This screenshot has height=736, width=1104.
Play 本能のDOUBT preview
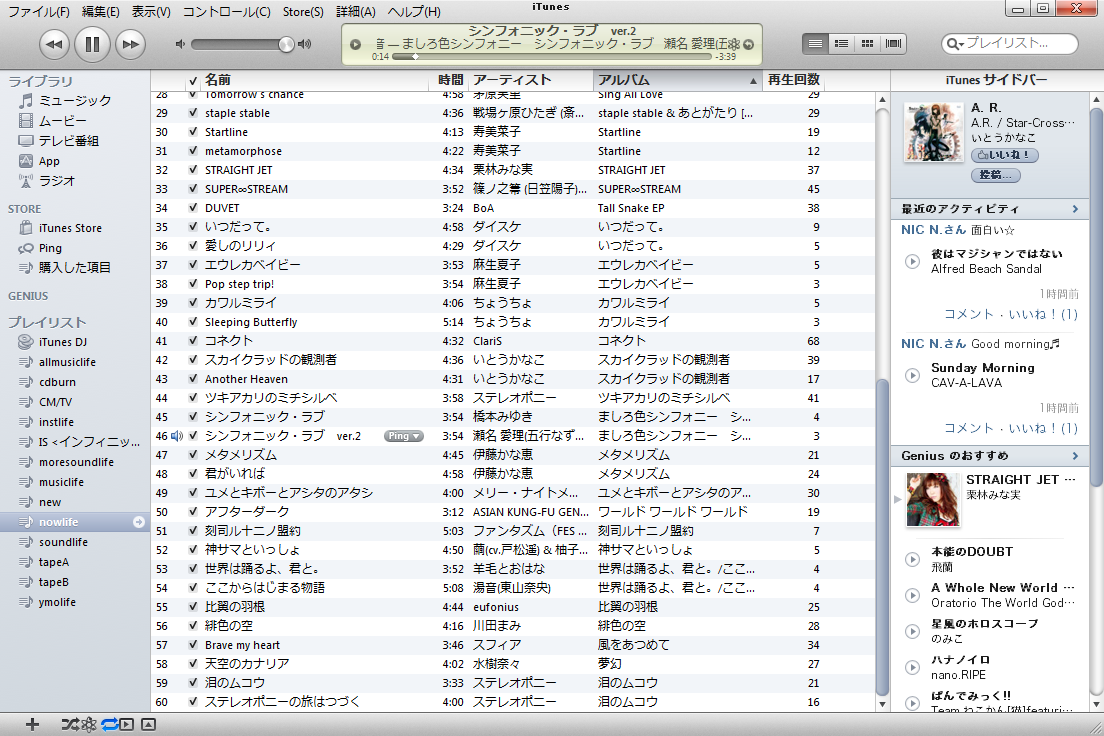click(x=912, y=559)
